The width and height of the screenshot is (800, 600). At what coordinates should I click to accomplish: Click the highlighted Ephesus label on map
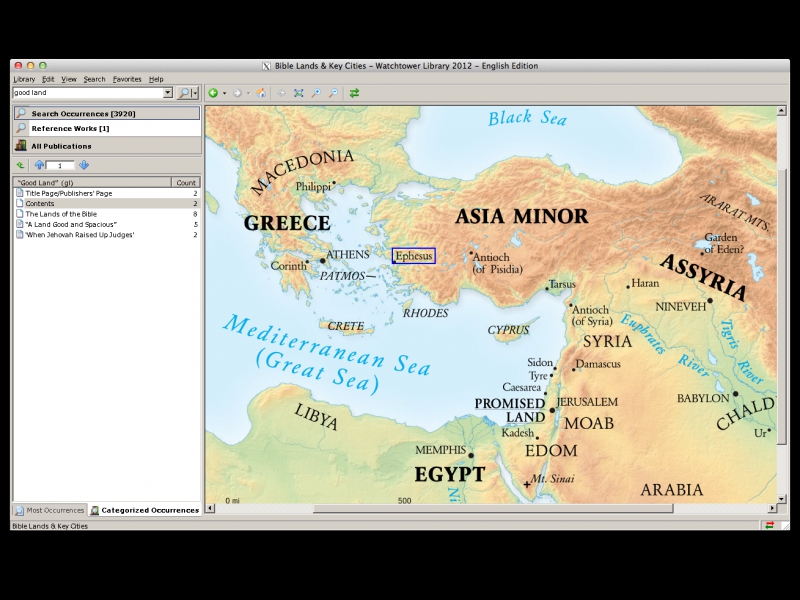coord(414,256)
